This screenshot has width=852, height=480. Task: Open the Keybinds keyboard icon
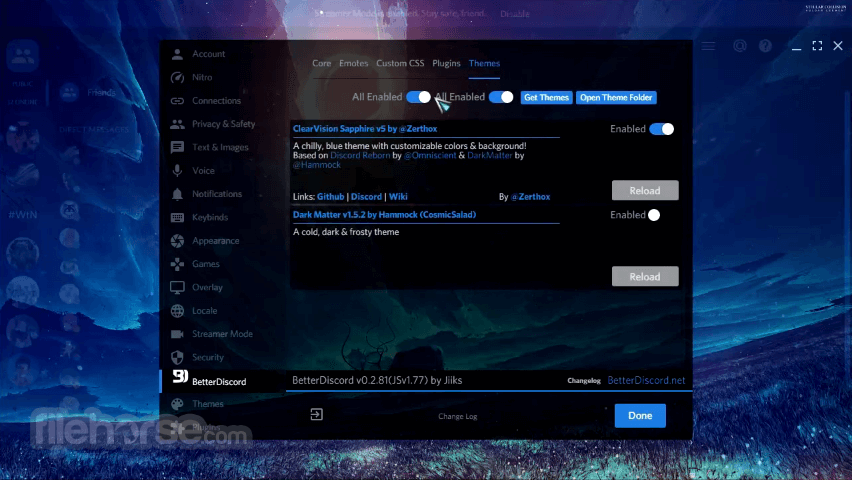177,217
